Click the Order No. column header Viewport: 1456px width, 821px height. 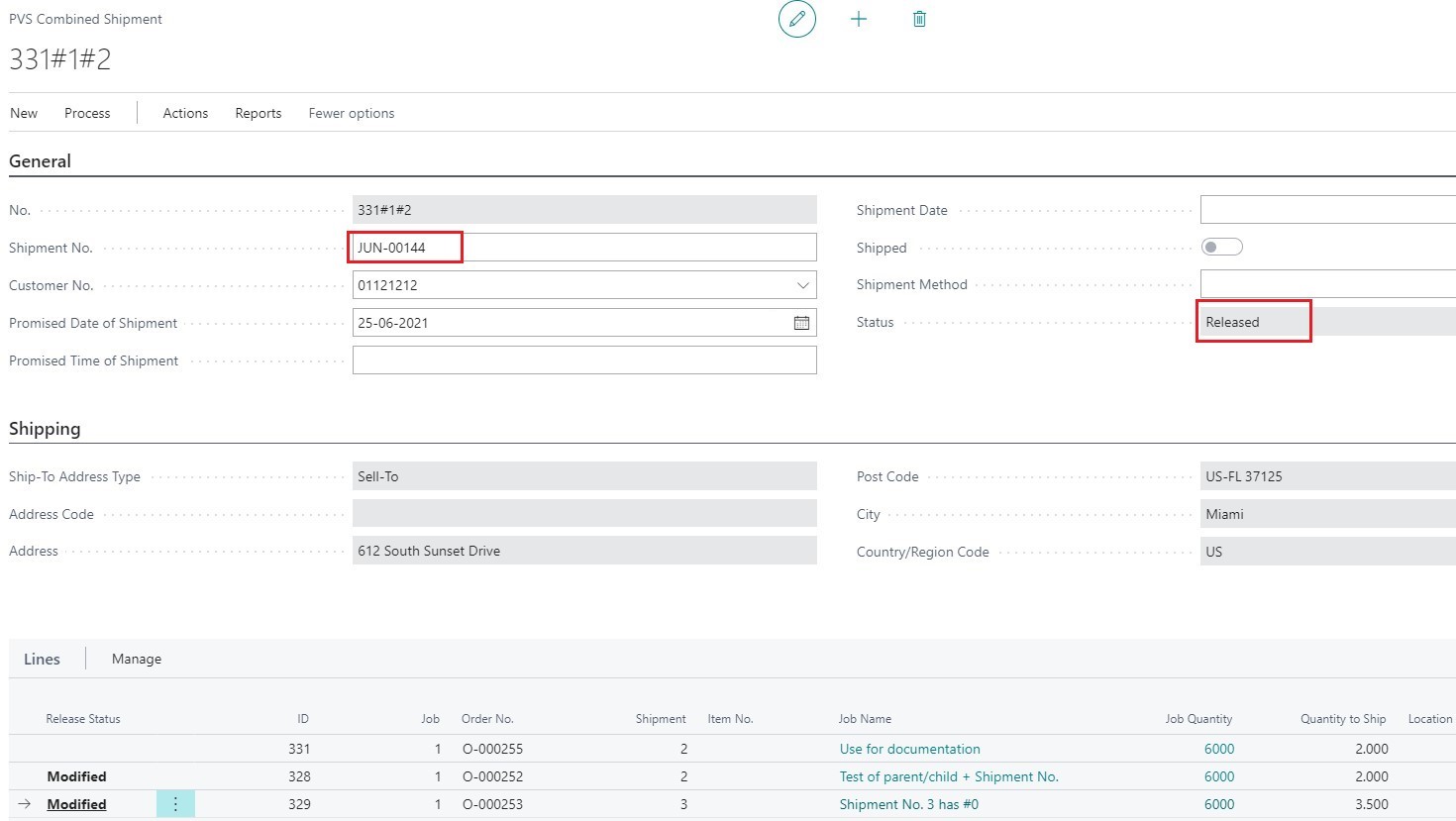487,719
